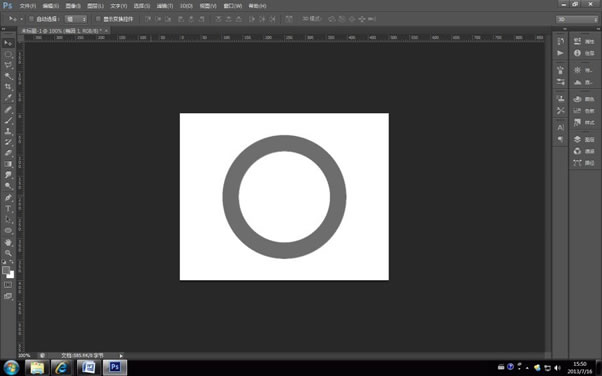The image size is (602, 376).
Task: Open the 图层 Layers panel
Action: (x=584, y=139)
